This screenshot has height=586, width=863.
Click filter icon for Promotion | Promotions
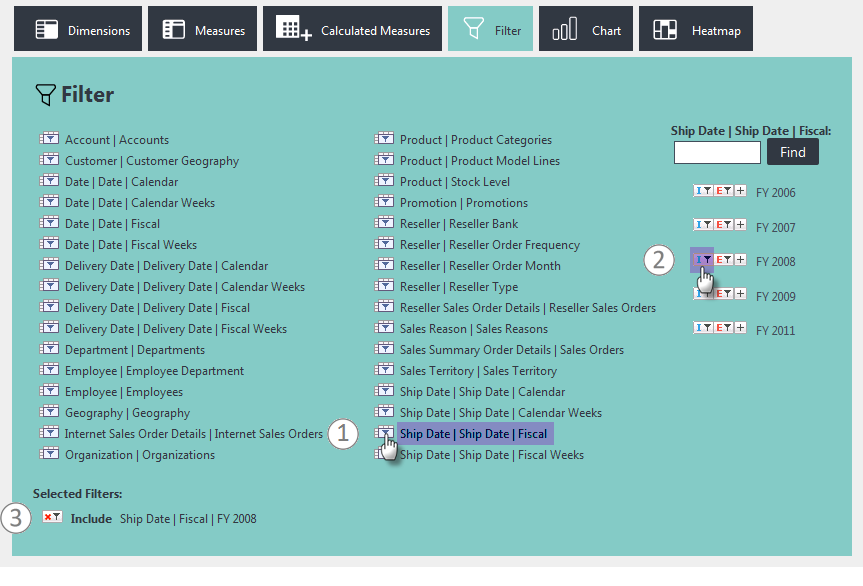click(384, 201)
